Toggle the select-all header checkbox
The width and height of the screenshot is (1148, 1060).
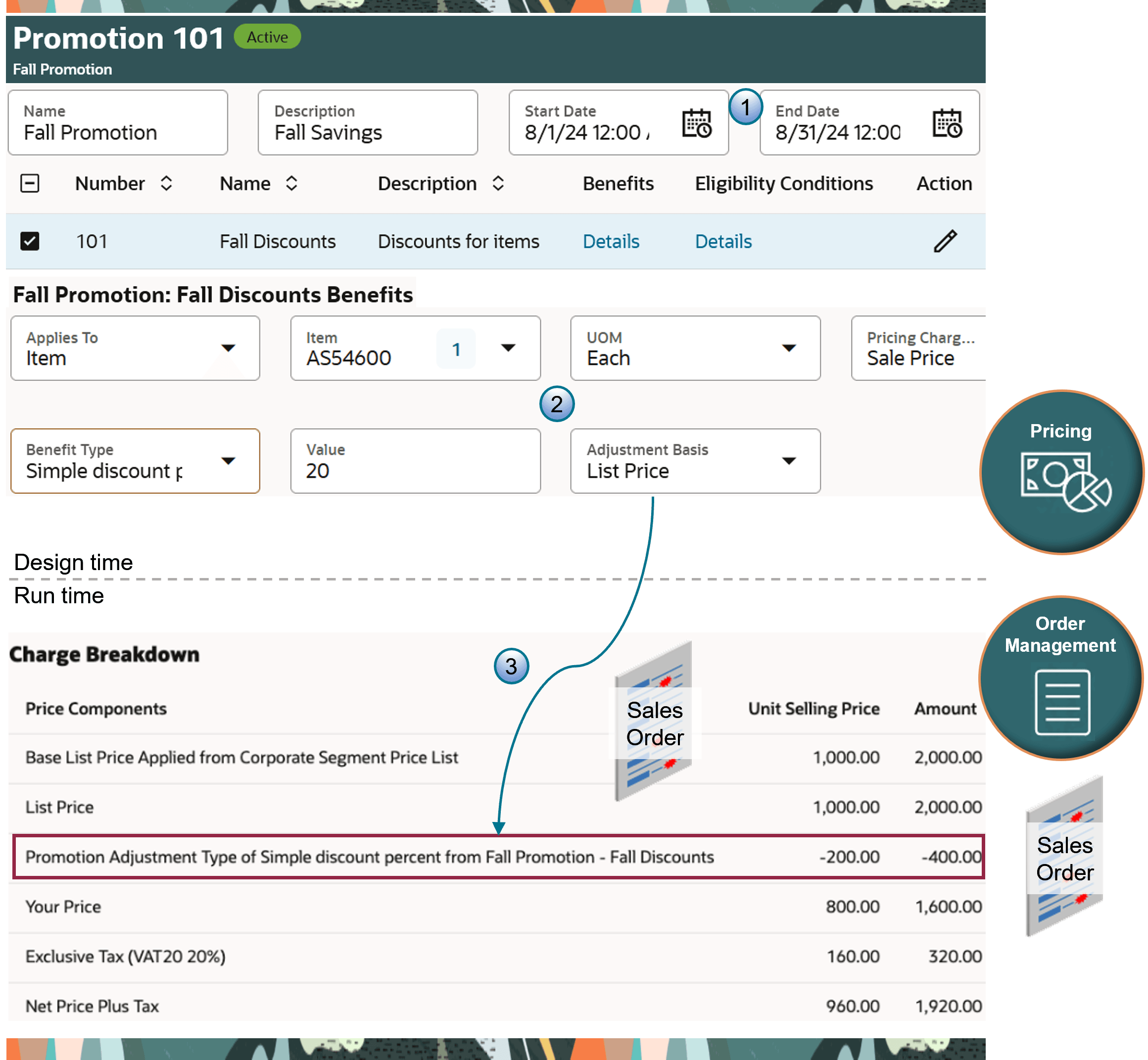pos(30,184)
